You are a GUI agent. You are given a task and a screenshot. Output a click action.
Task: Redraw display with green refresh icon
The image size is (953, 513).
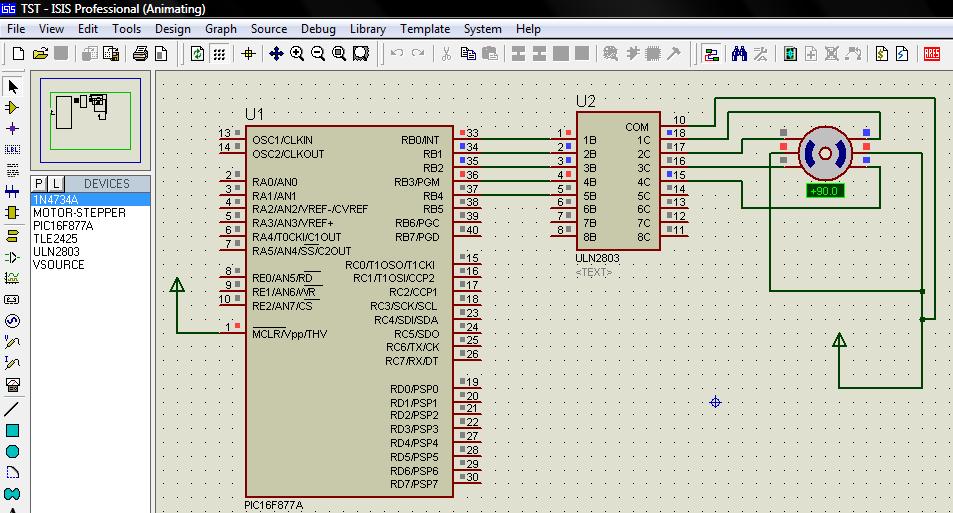click(198, 53)
